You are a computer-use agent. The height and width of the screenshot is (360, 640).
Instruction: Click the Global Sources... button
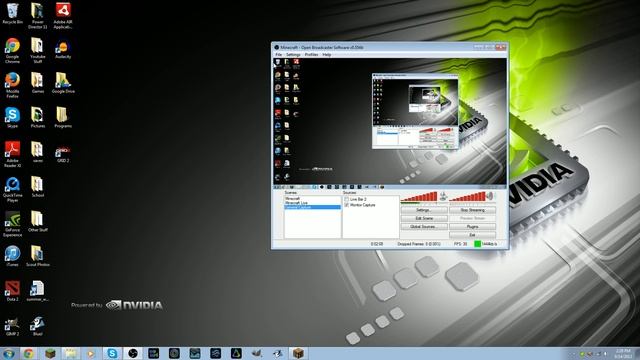point(424,227)
